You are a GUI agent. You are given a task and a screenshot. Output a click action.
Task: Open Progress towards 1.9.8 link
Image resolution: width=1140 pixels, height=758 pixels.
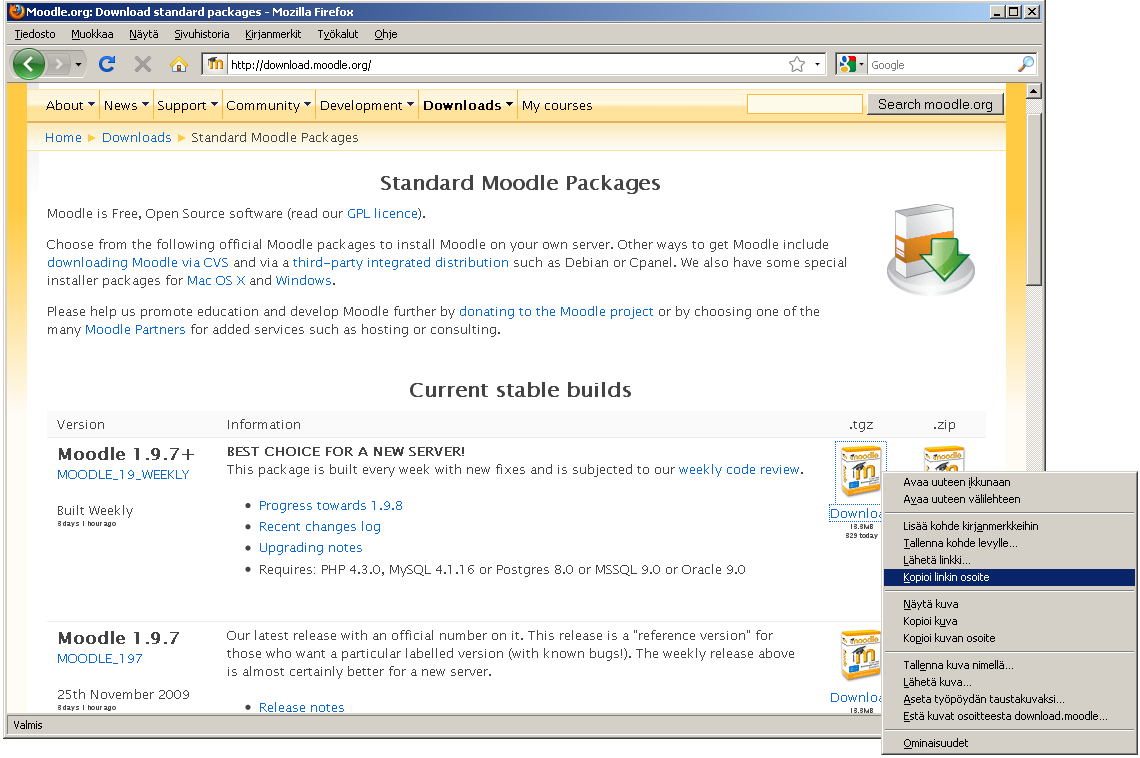tap(331, 506)
